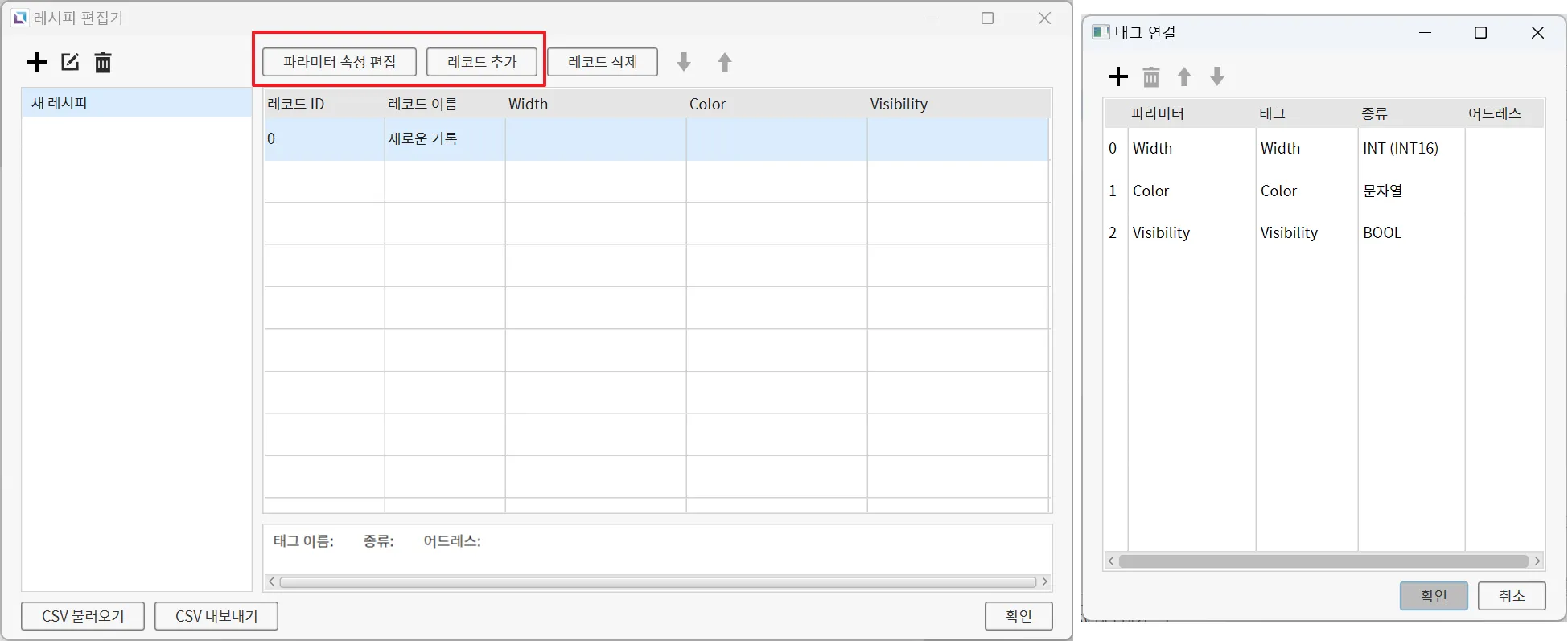Add new tag link with plus icon
This screenshot has height=641, width=1568.
point(1118,76)
